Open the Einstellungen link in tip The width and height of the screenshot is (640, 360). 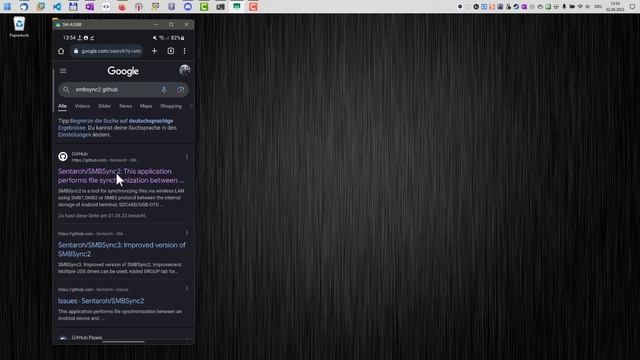click(x=74, y=135)
